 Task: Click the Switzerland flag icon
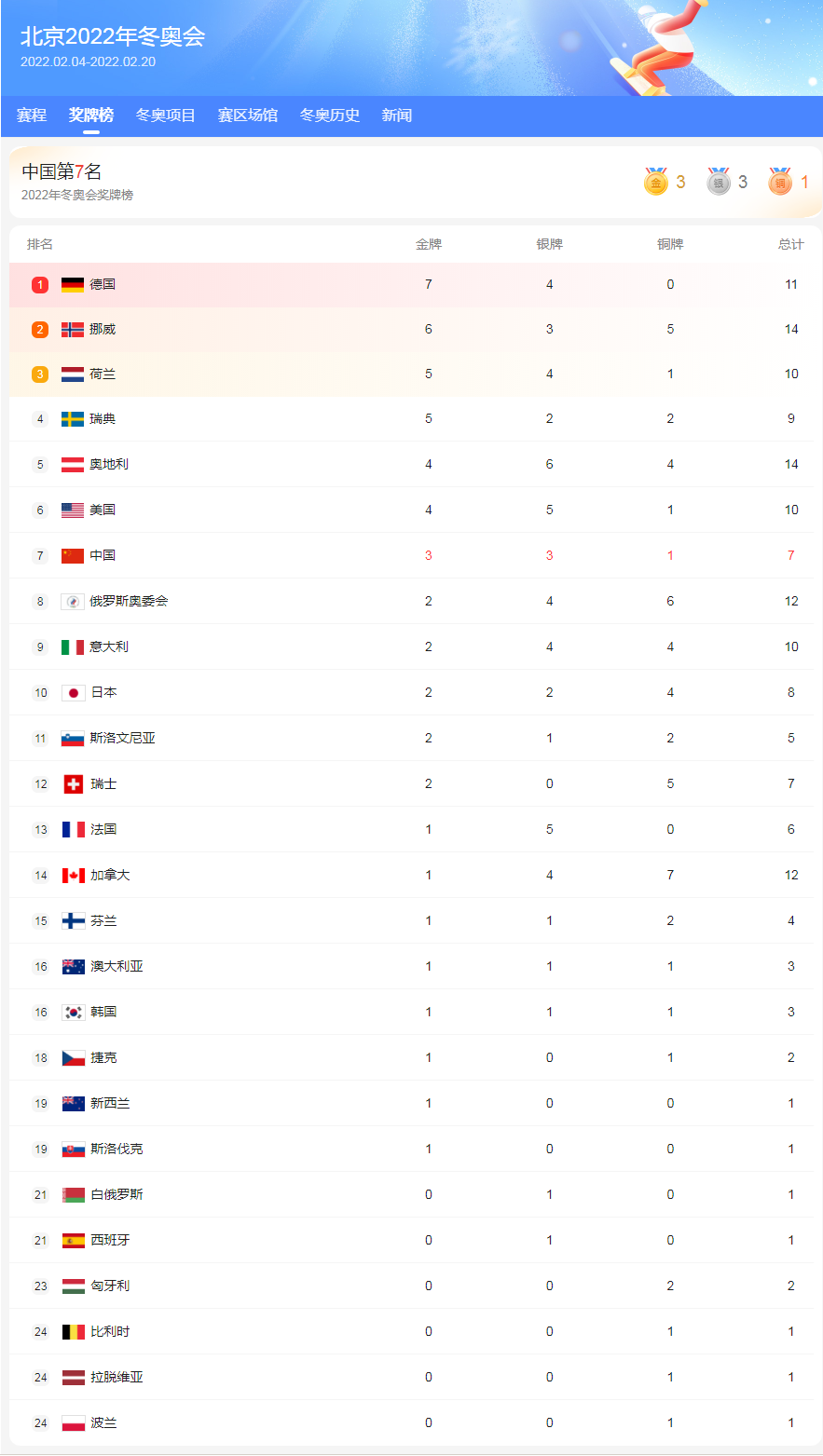(x=74, y=784)
